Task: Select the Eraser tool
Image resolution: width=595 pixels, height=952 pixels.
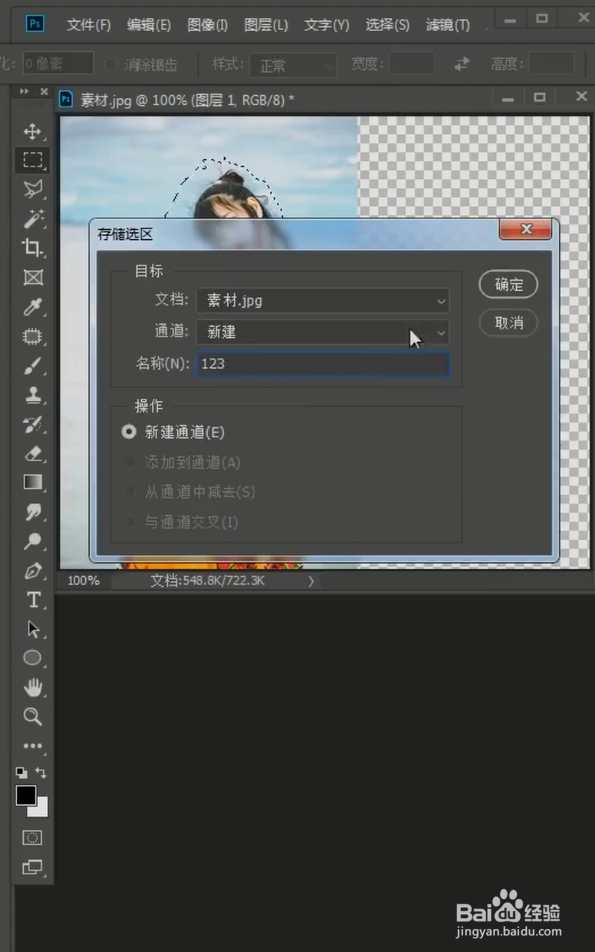Action: [32, 454]
